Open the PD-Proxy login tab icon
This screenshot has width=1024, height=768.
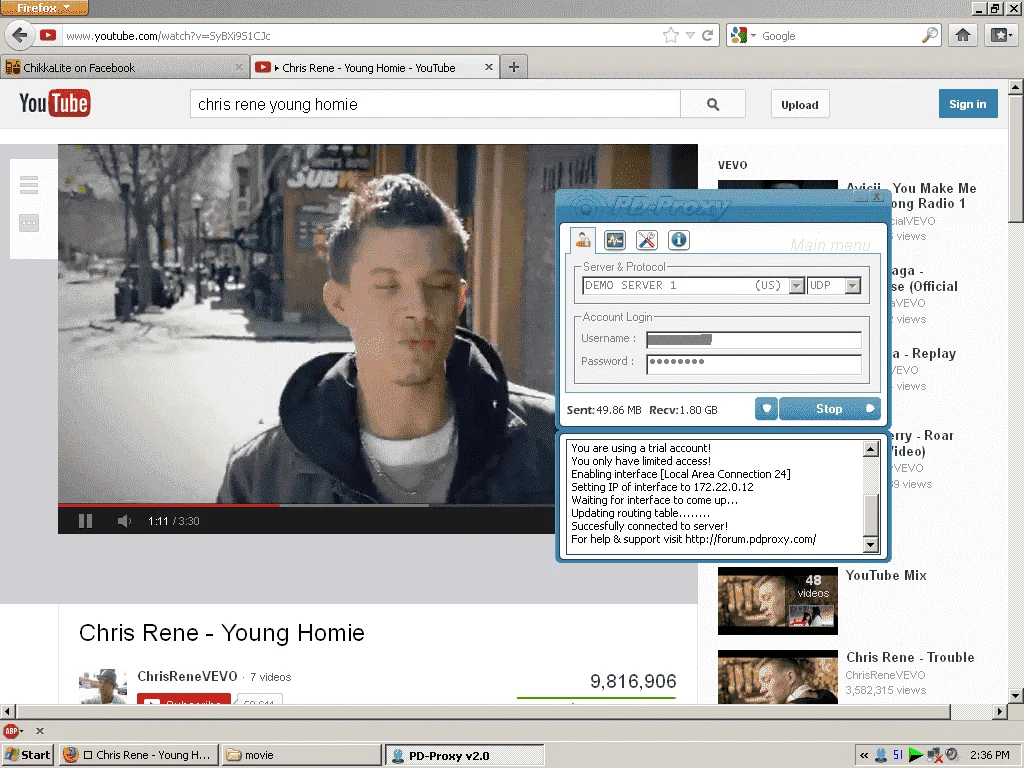[583, 240]
